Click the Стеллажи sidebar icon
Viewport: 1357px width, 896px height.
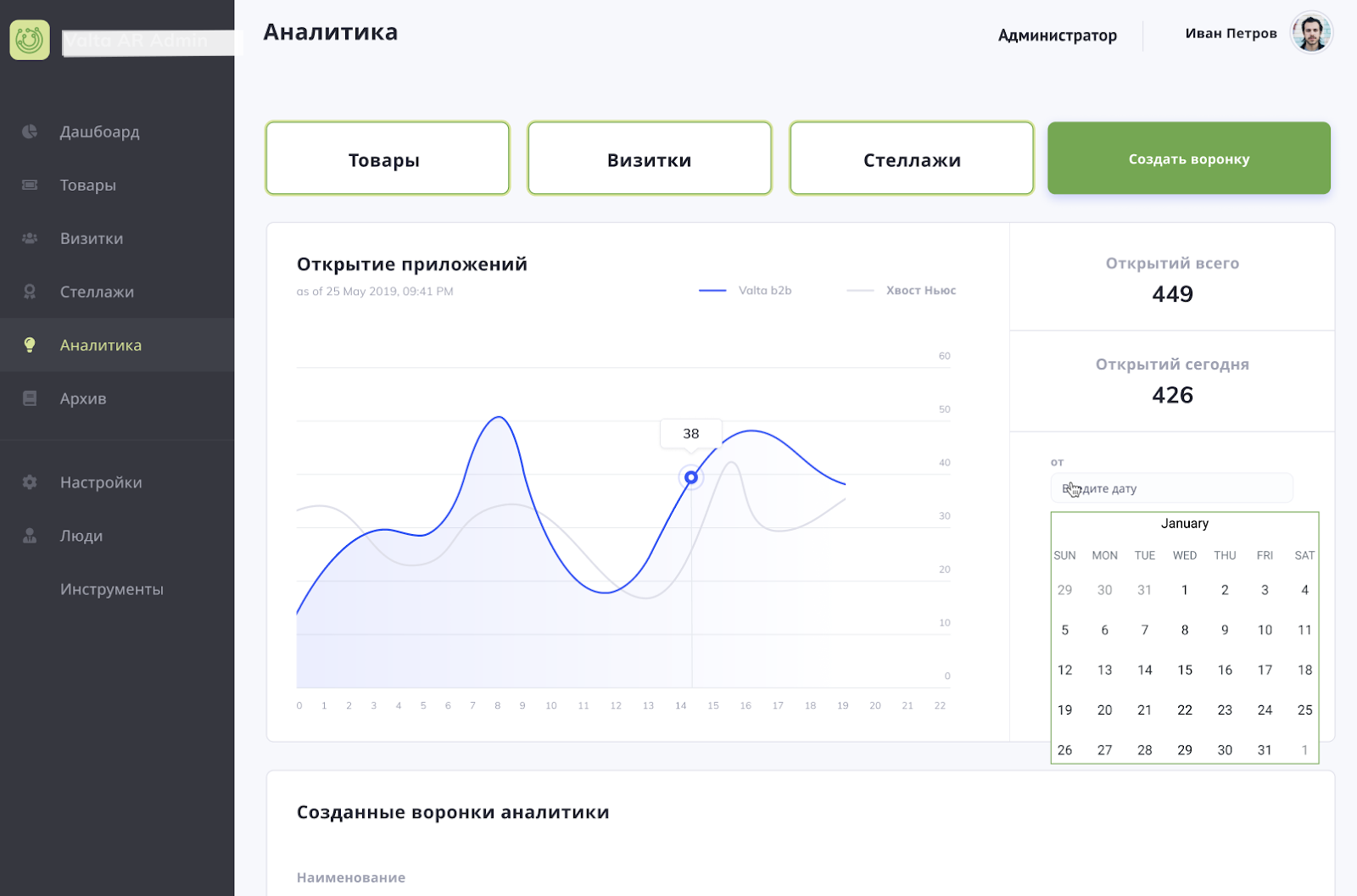pyautogui.click(x=30, y=292)
